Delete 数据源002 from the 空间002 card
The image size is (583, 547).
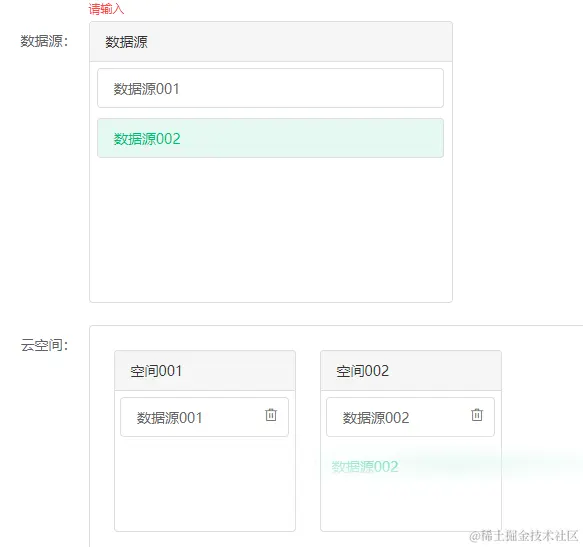point(477,415)
